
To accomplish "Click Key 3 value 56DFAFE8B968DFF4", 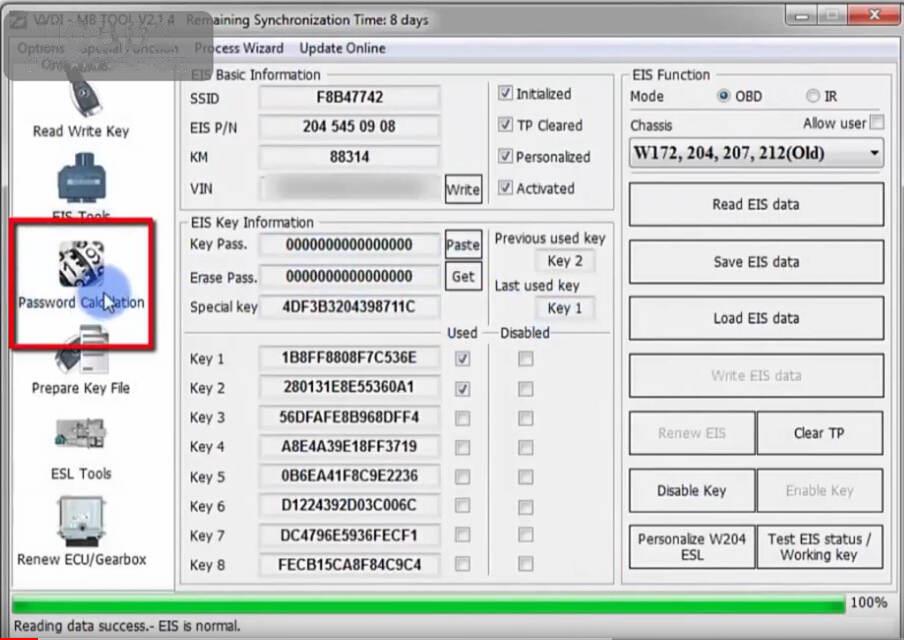I will (x=349, y=417).
